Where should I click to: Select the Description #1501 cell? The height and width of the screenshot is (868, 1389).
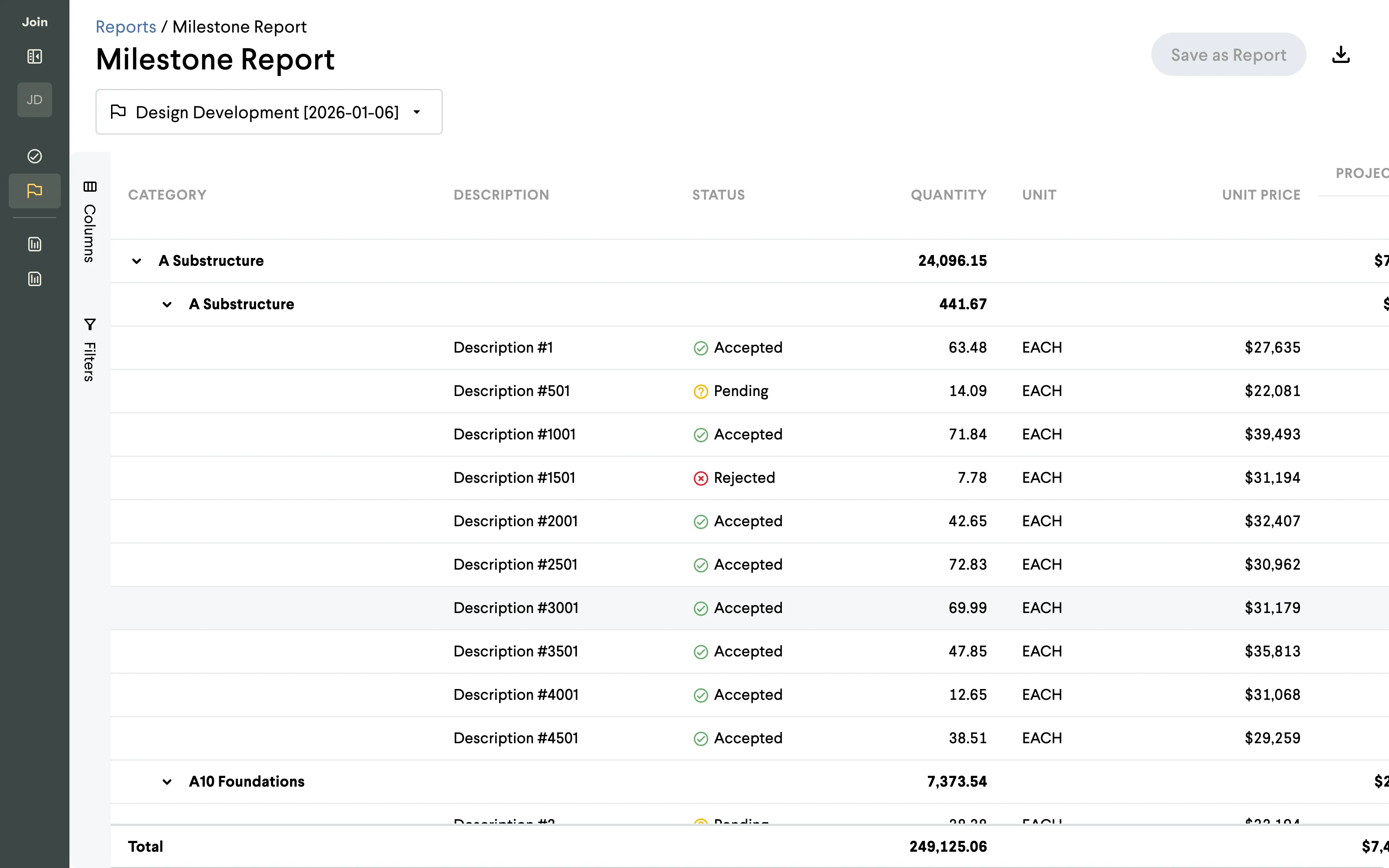pos(514,478)
